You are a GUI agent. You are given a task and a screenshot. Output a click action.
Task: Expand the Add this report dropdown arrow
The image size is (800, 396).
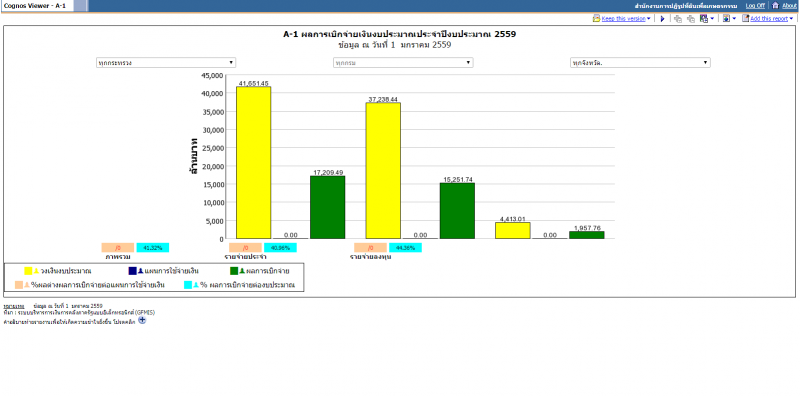pos(791,19)
